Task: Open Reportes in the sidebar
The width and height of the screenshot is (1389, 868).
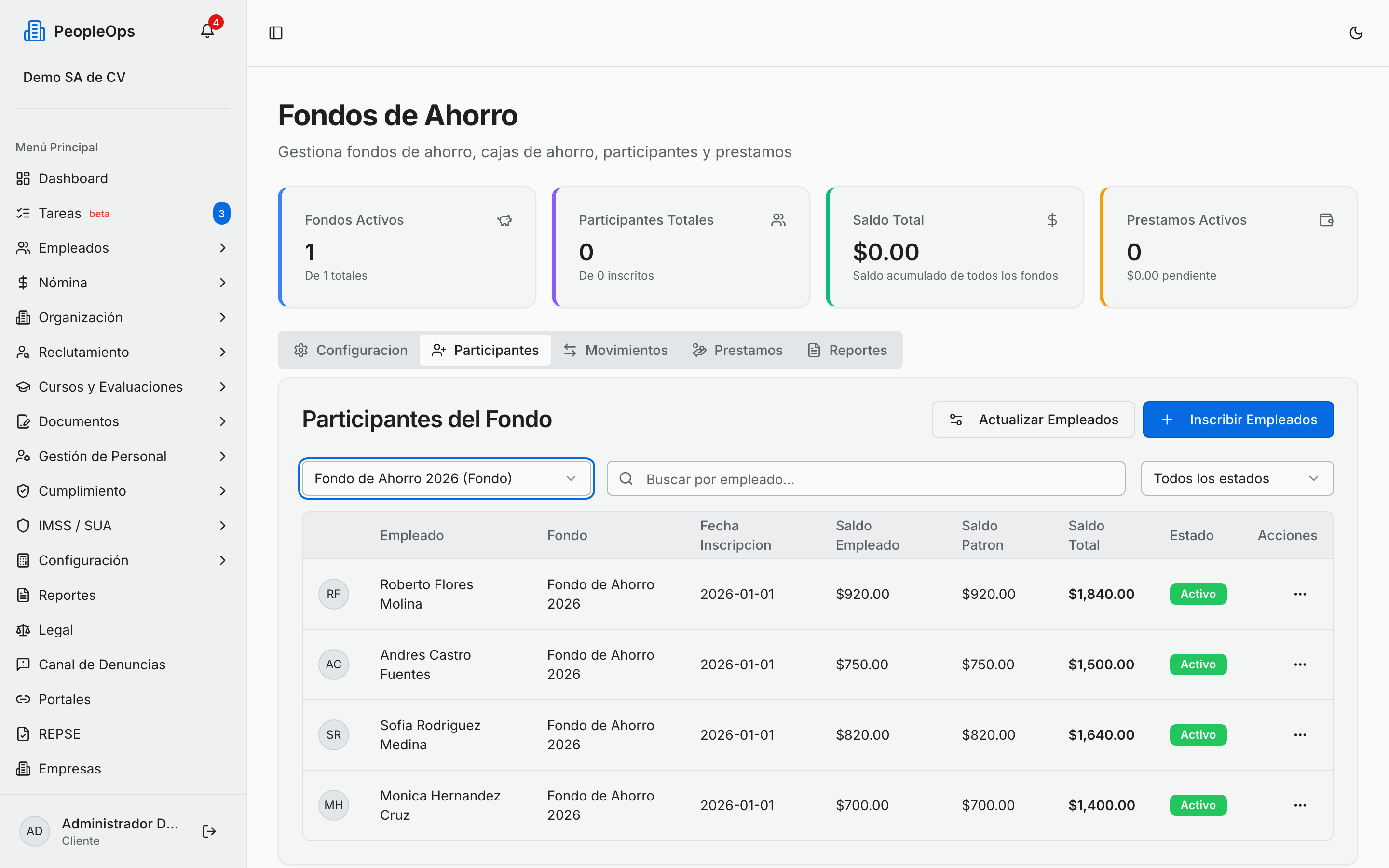Action: pyautogui.click(x=123, y=596)
